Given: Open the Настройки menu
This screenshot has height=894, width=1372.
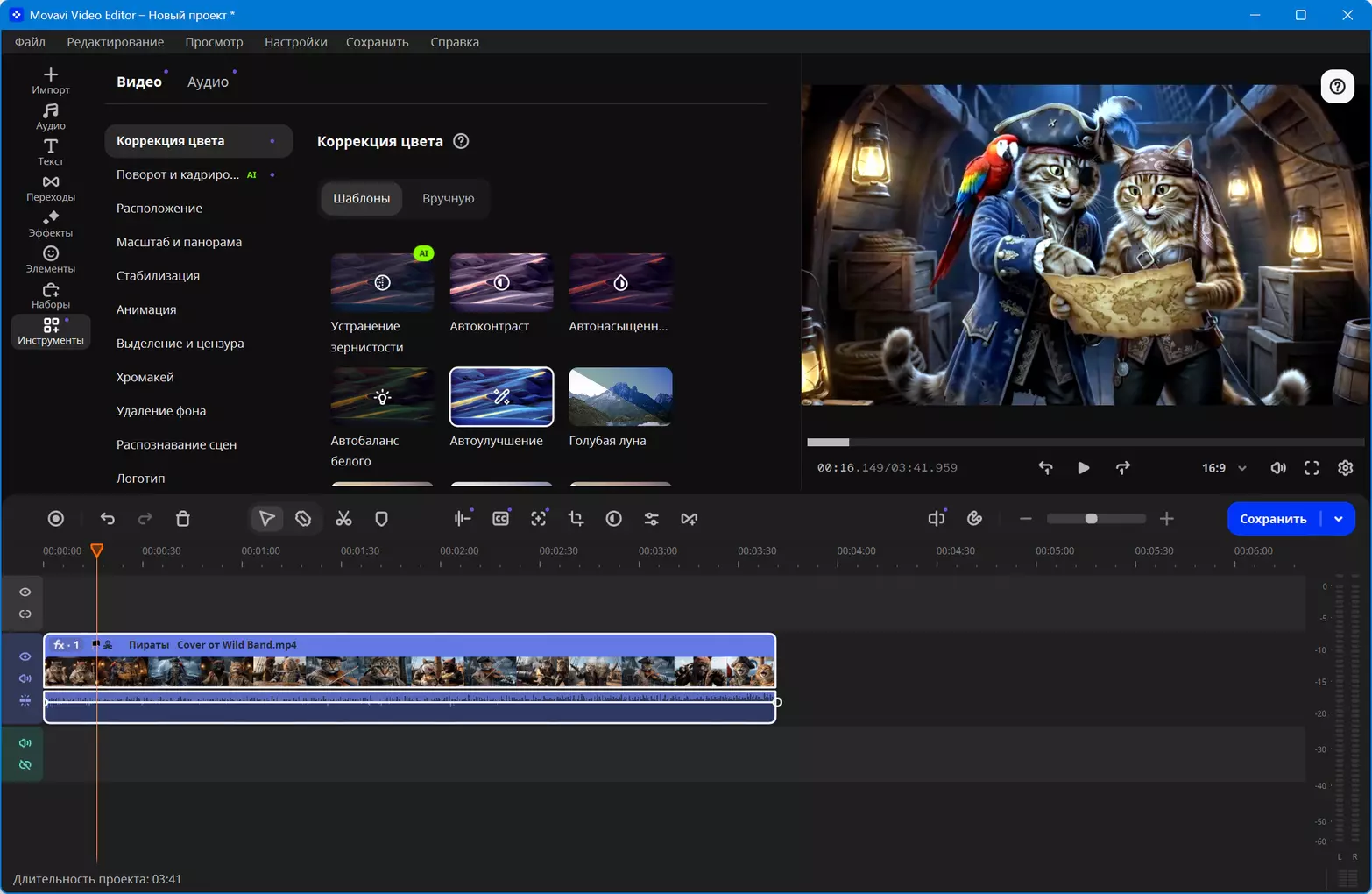Looking at the screenshot, I should 296,42.
